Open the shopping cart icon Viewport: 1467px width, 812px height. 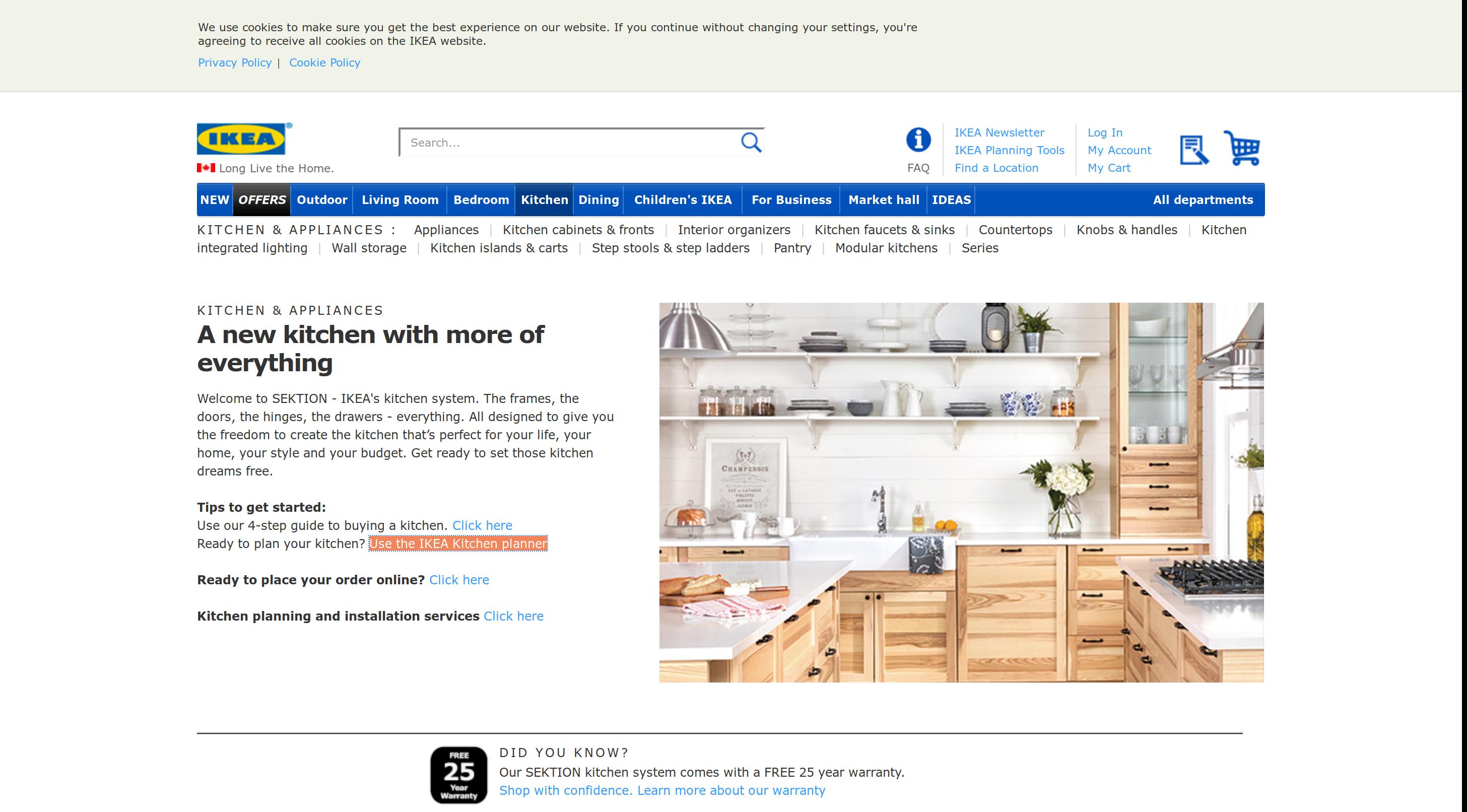(x=1241, y=148)
